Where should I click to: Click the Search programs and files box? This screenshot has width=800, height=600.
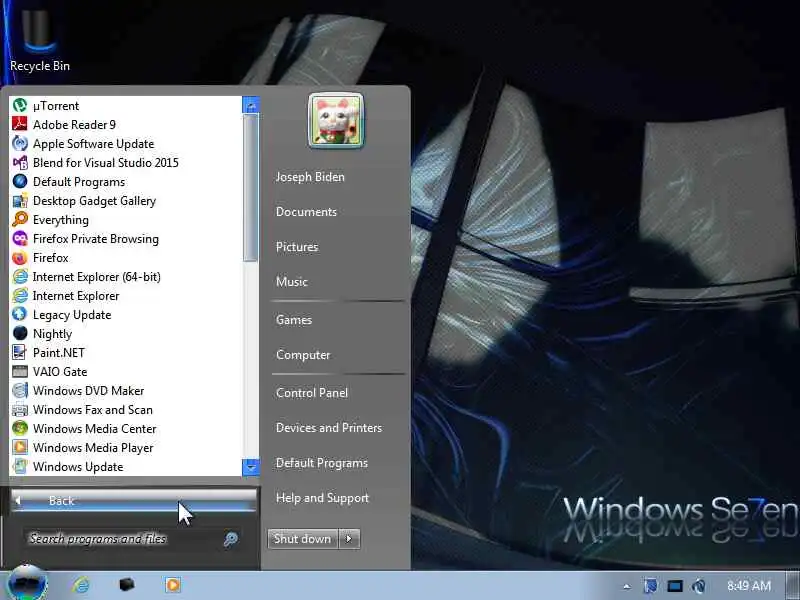[124, 539]
